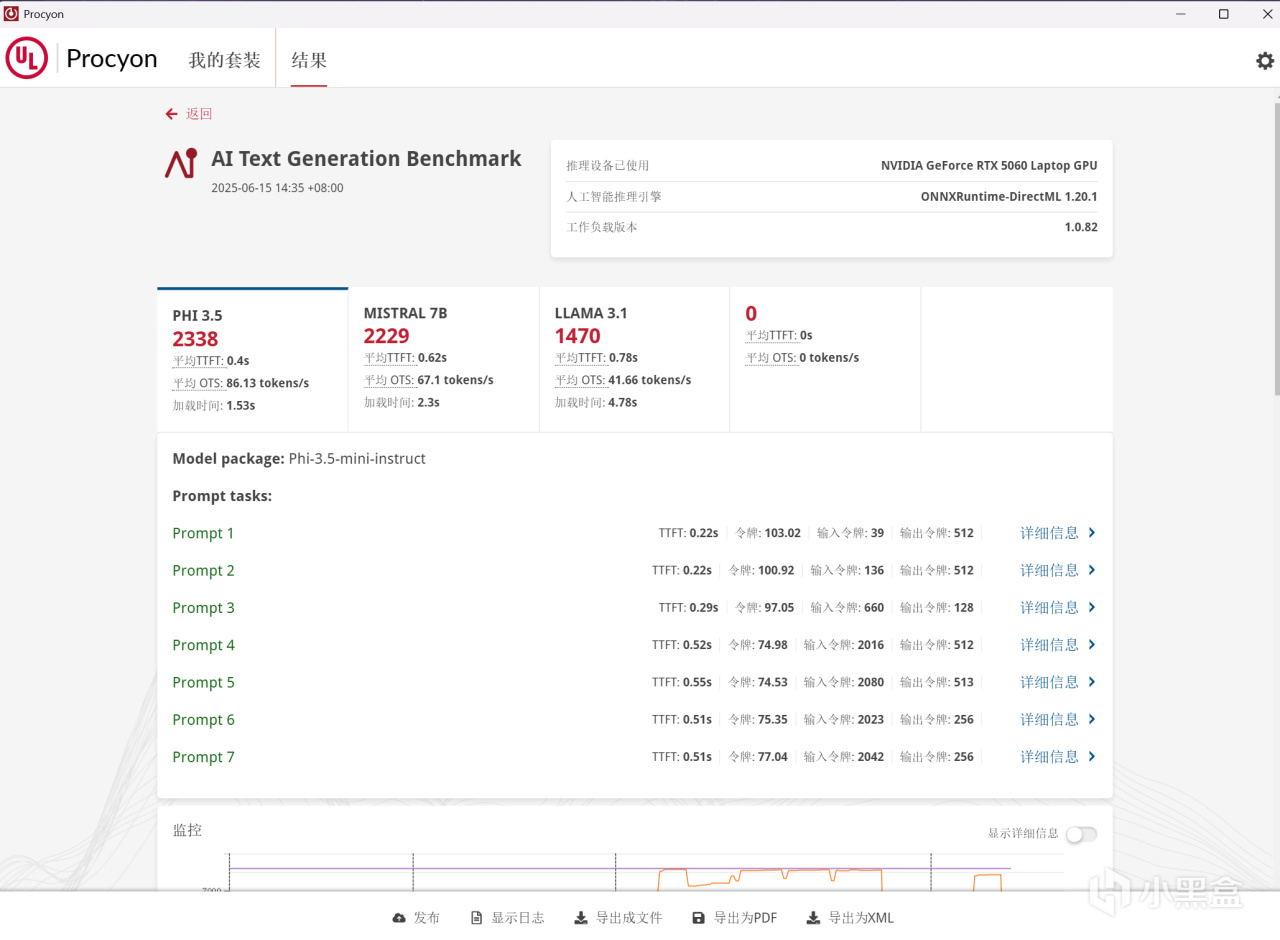The image size is (1280, 940).
Task: Click the 监控 section heading
Action: 187,830
